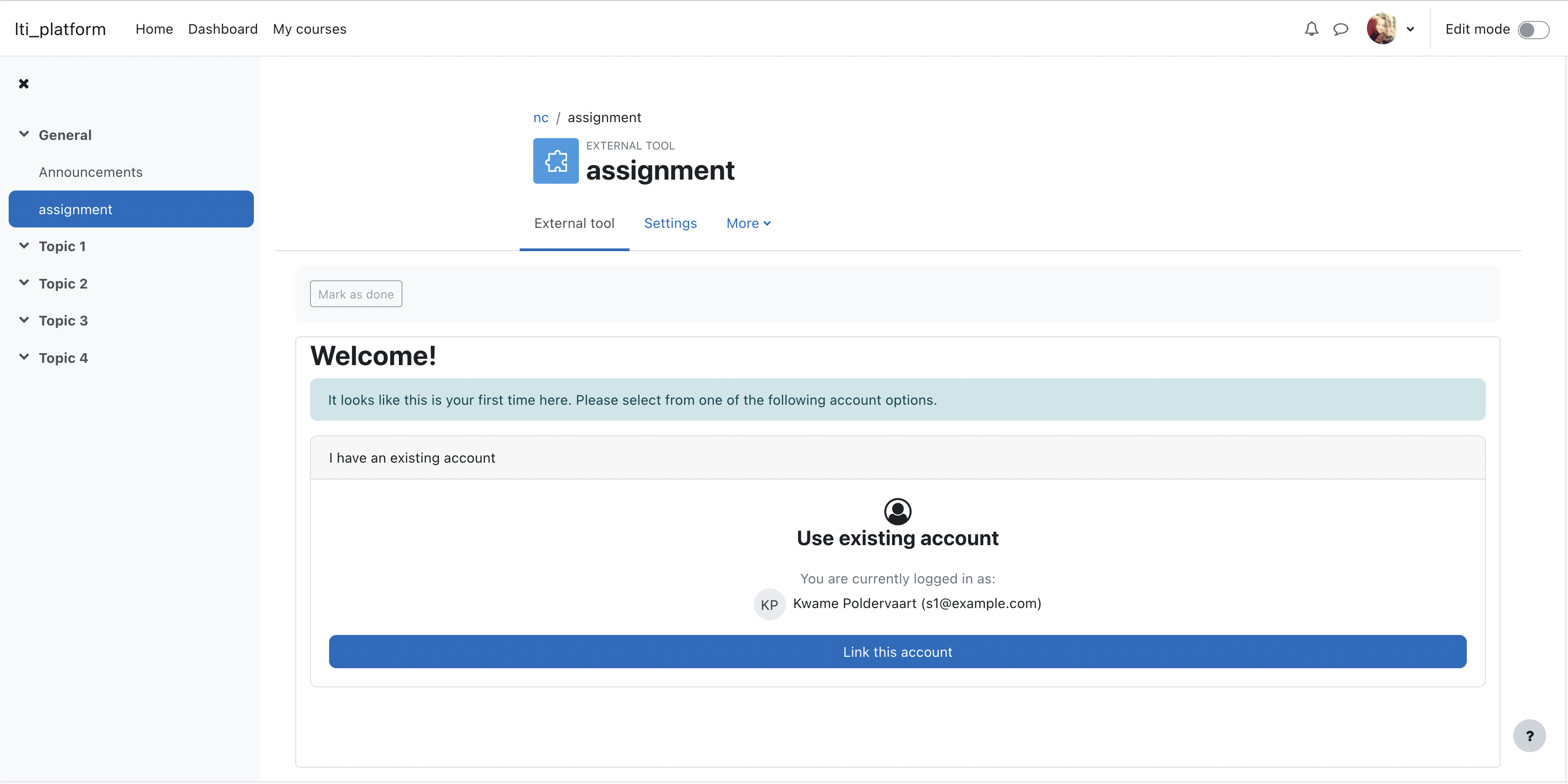Open the More dropdown menu
The image size is (1568, 784).
(748, 223)
